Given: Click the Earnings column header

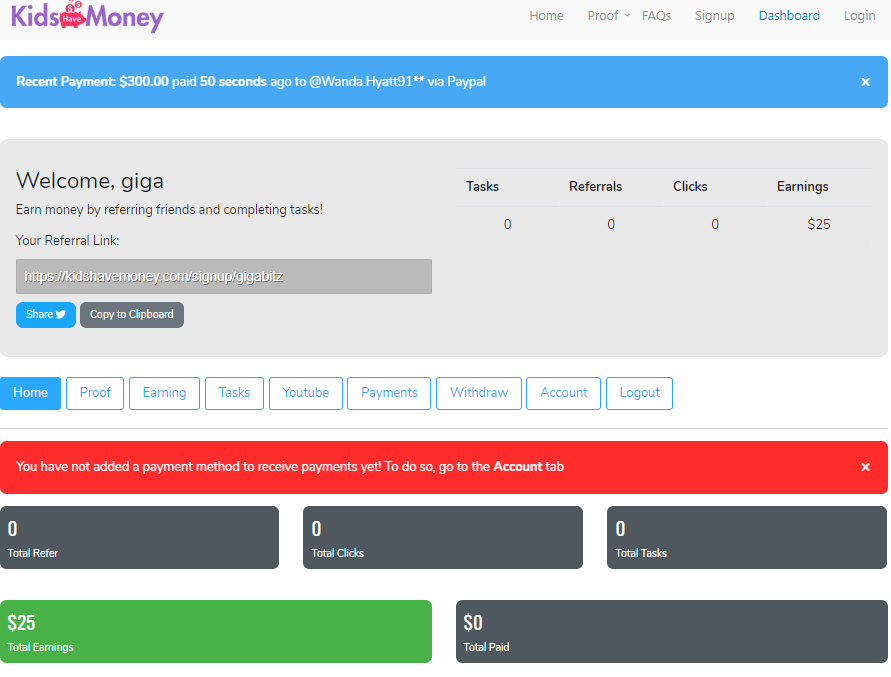Looking at the screenshot, I should click(x=802, y=186).
